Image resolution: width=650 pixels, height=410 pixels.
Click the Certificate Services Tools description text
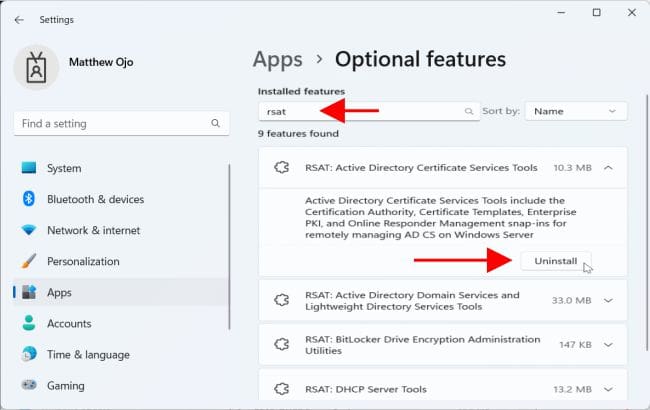(440, 218)
